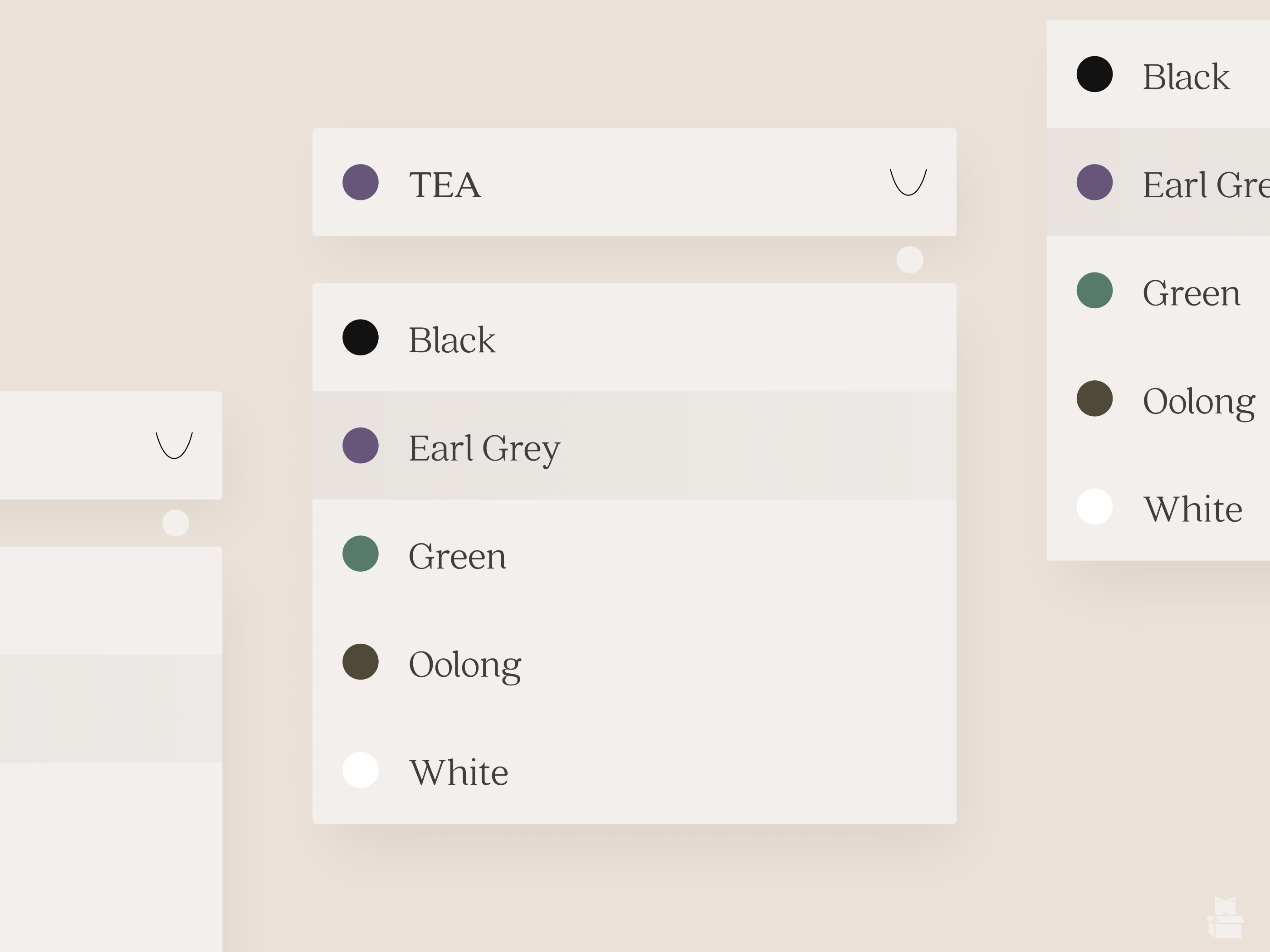
Task: Select Black in the right-side list
Action: tap(1185, 75)
